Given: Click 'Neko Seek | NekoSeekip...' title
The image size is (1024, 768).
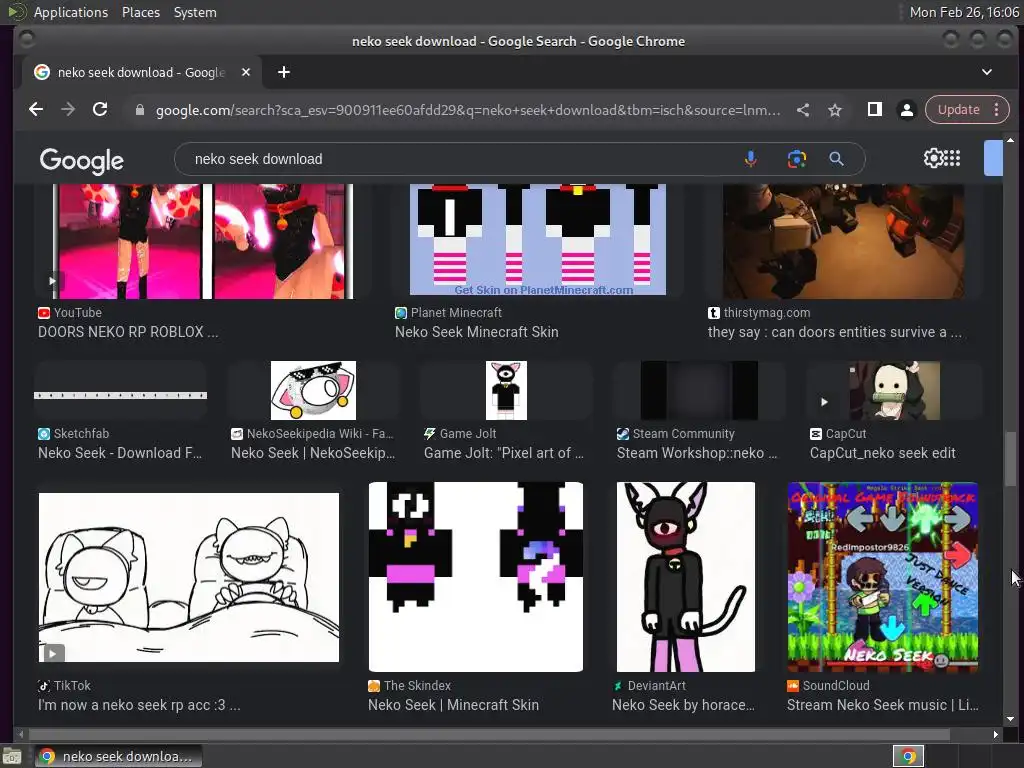Looking at the screenshot, I should click(x=313, y=453).
